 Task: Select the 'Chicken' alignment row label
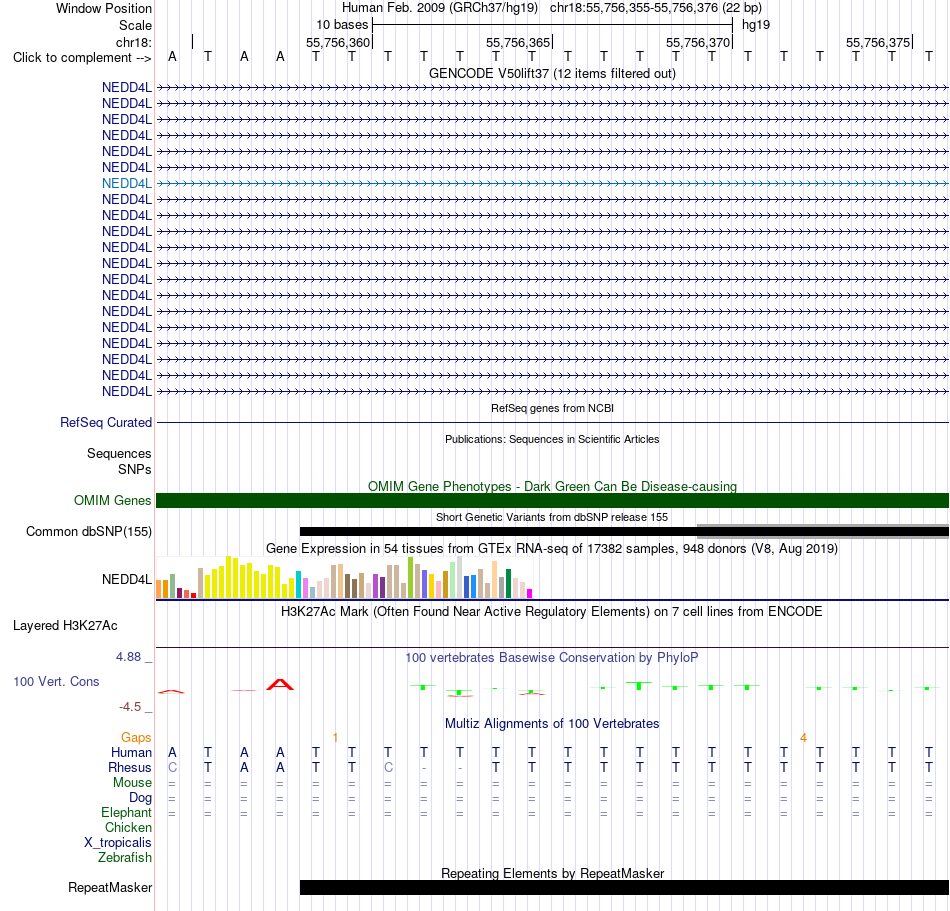[128, 827]
